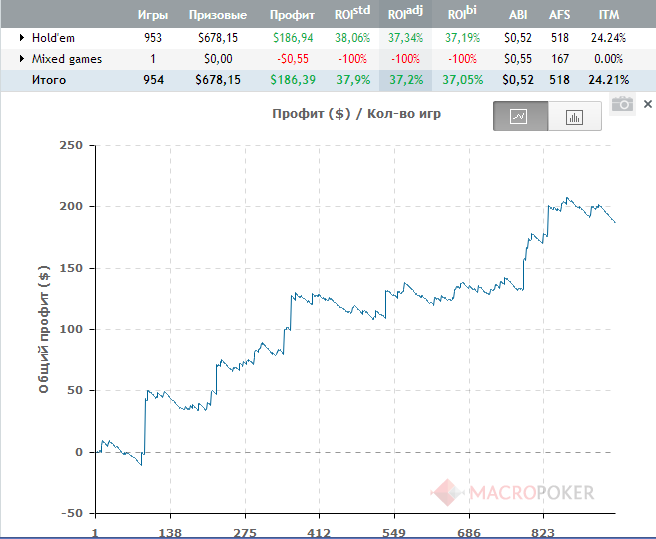
Task: Click Hold'em ITM value 24.24%
Action: (x=608, y=38)
